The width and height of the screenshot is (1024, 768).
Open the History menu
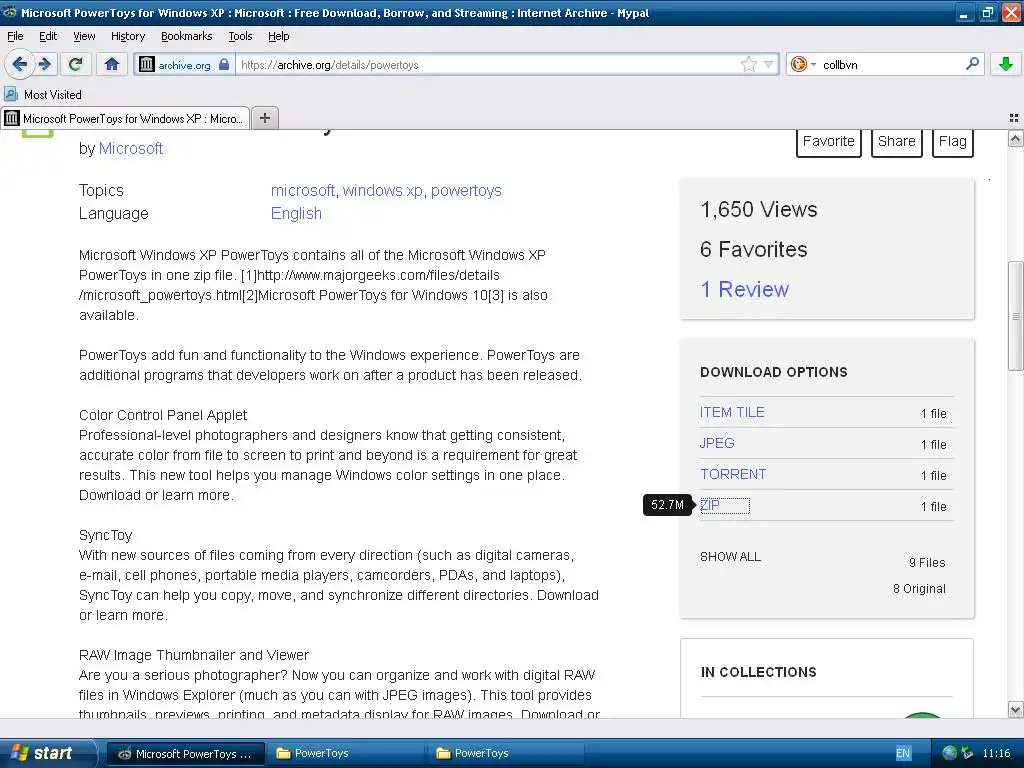point(127,36)
